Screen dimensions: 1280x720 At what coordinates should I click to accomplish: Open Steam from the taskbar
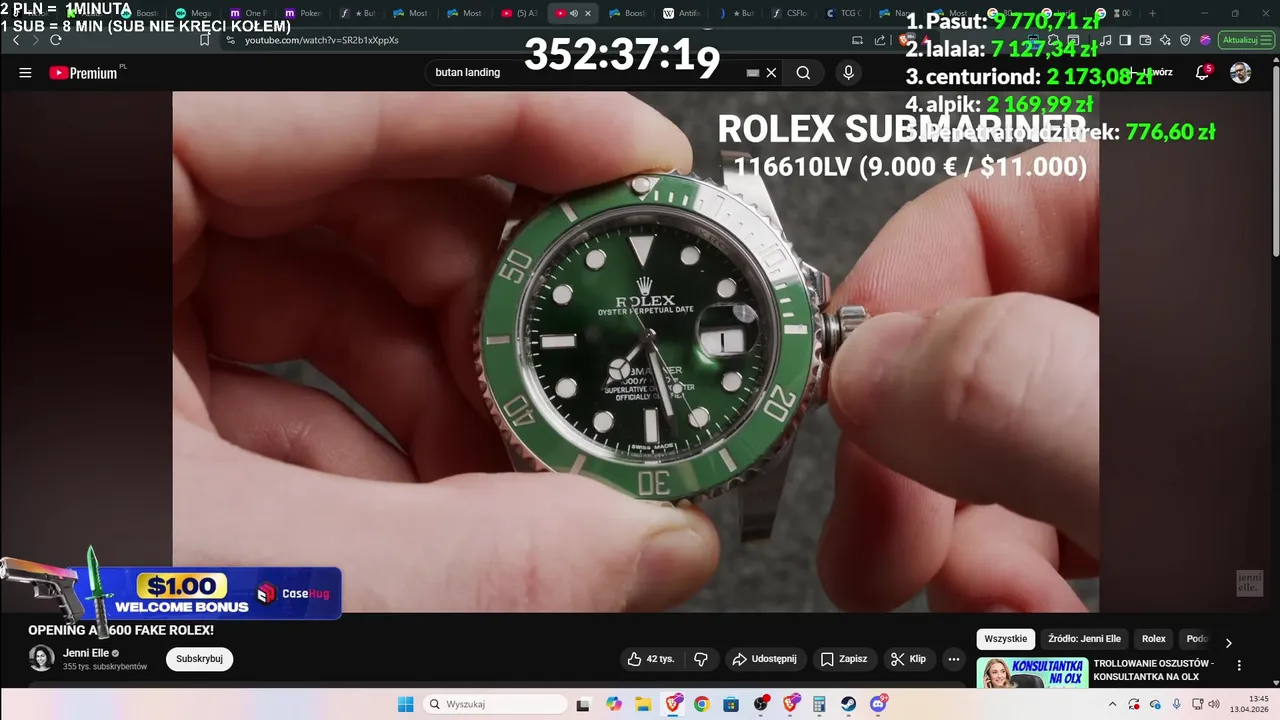click(x=848, y=704)
